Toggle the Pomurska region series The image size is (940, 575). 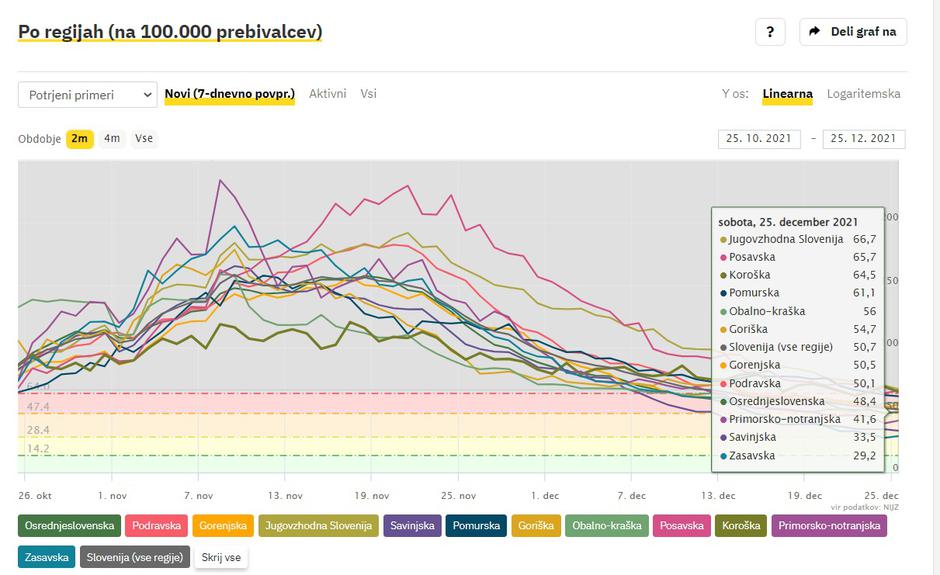coord(476,526)
